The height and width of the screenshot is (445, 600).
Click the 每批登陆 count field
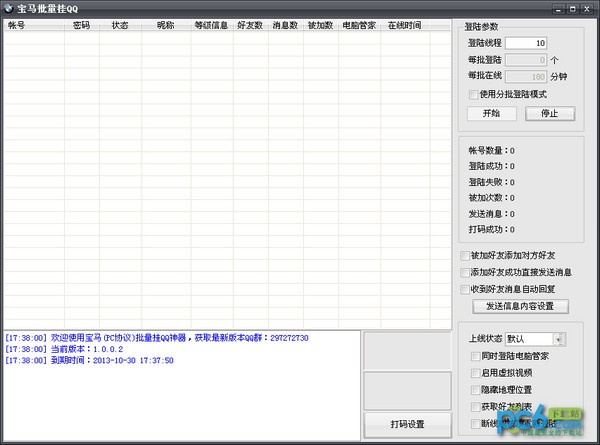526,60
